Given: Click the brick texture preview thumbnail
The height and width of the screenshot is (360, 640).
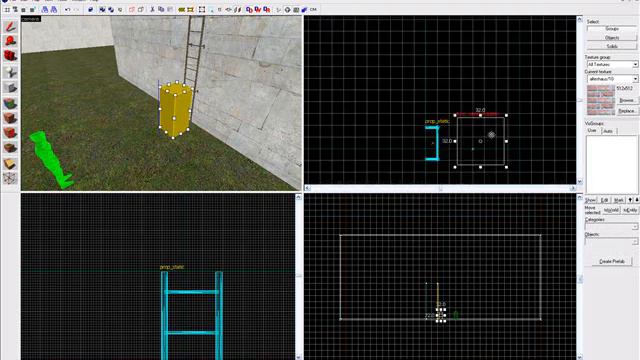Looking at the screenshot, I should point(601,100).
